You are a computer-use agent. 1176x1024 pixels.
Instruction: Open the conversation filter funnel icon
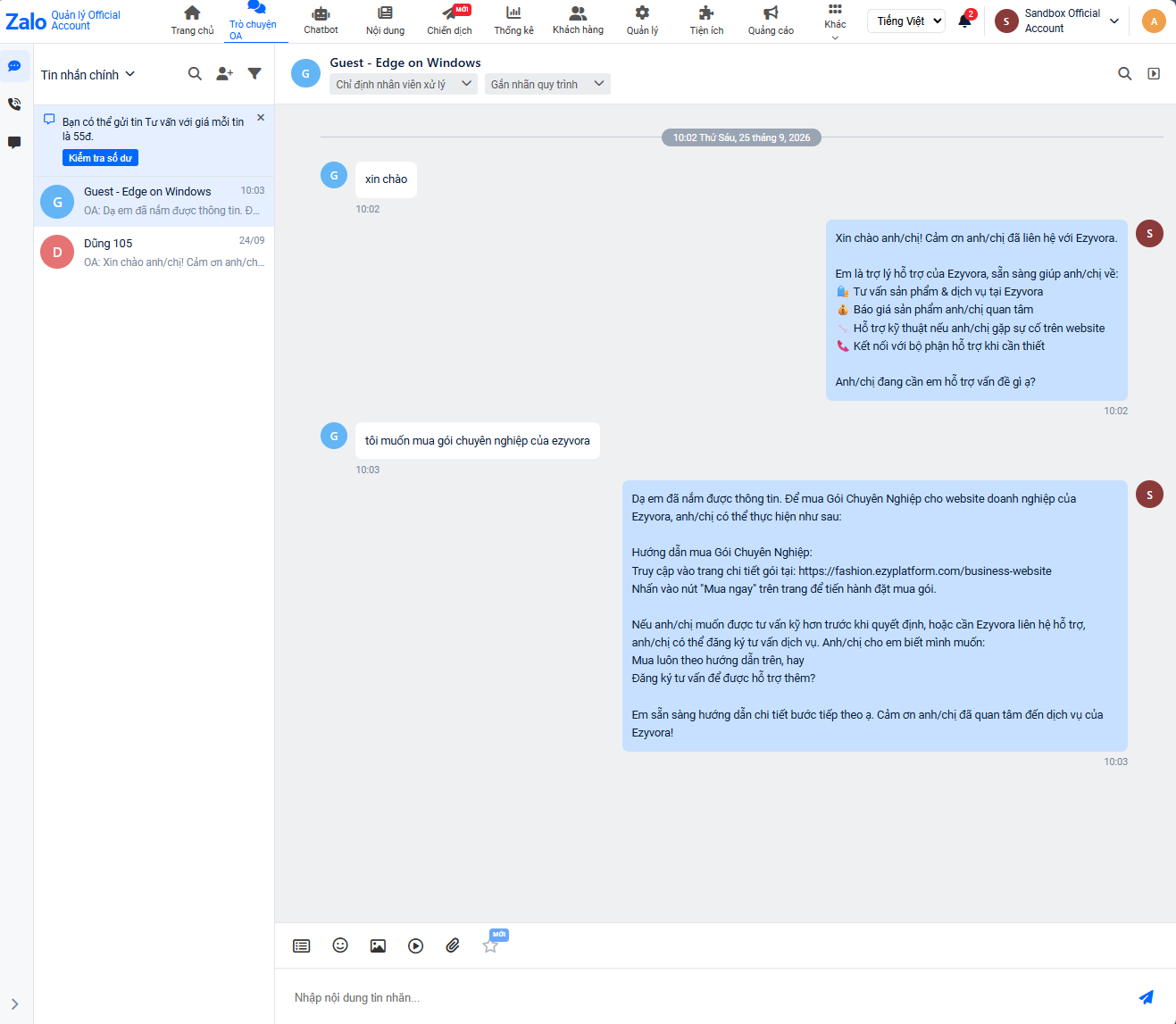tap(254, 74)
